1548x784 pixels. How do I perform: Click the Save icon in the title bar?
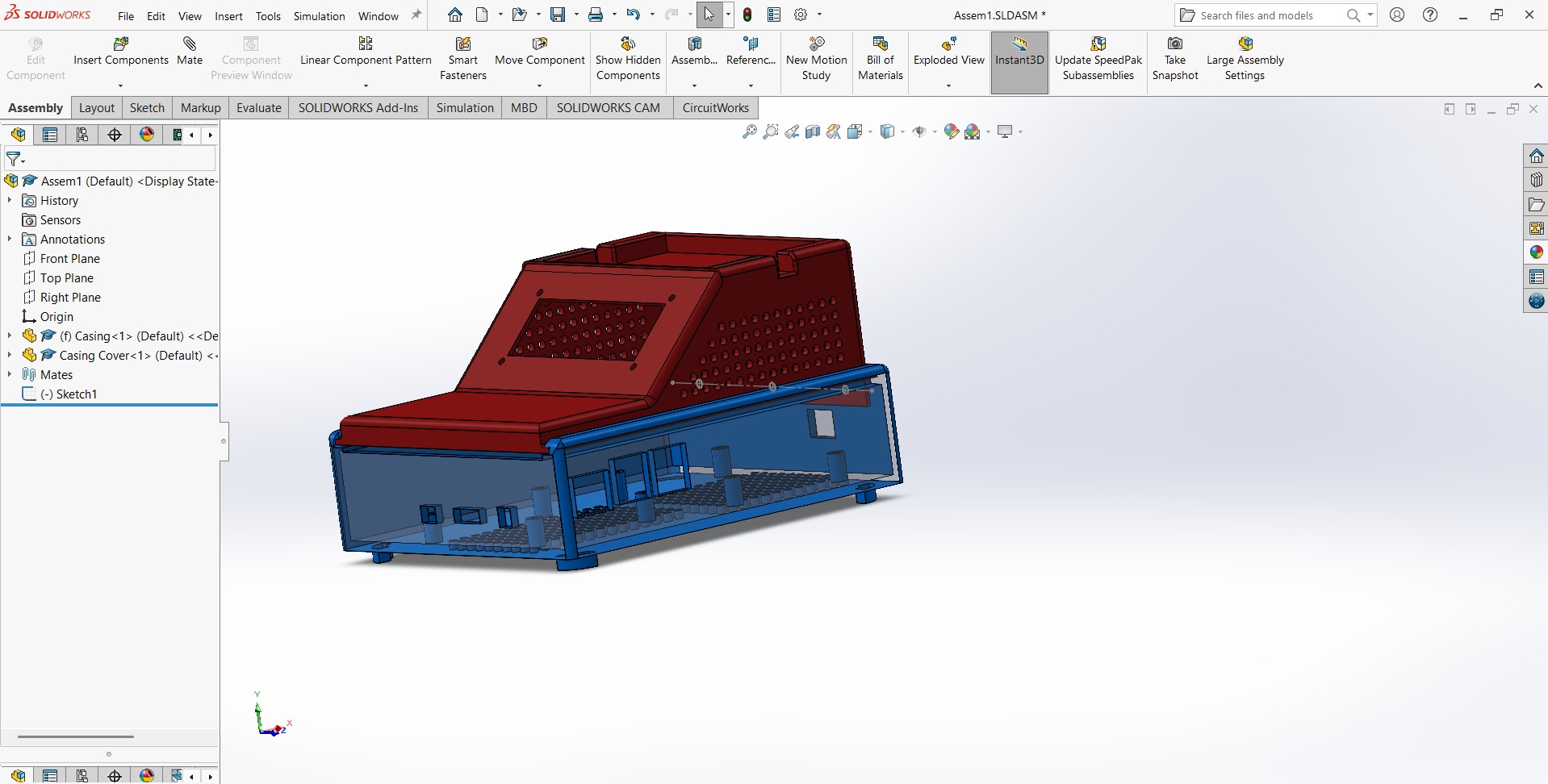click(558, 15)
